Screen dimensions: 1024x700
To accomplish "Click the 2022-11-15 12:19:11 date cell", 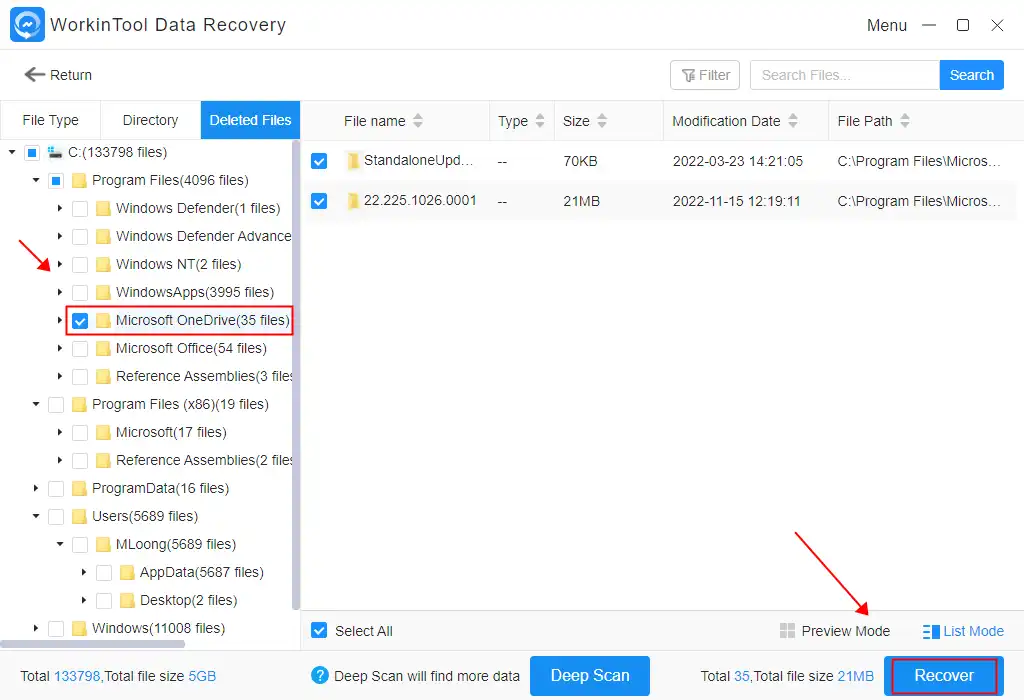I will click(736, 201).
